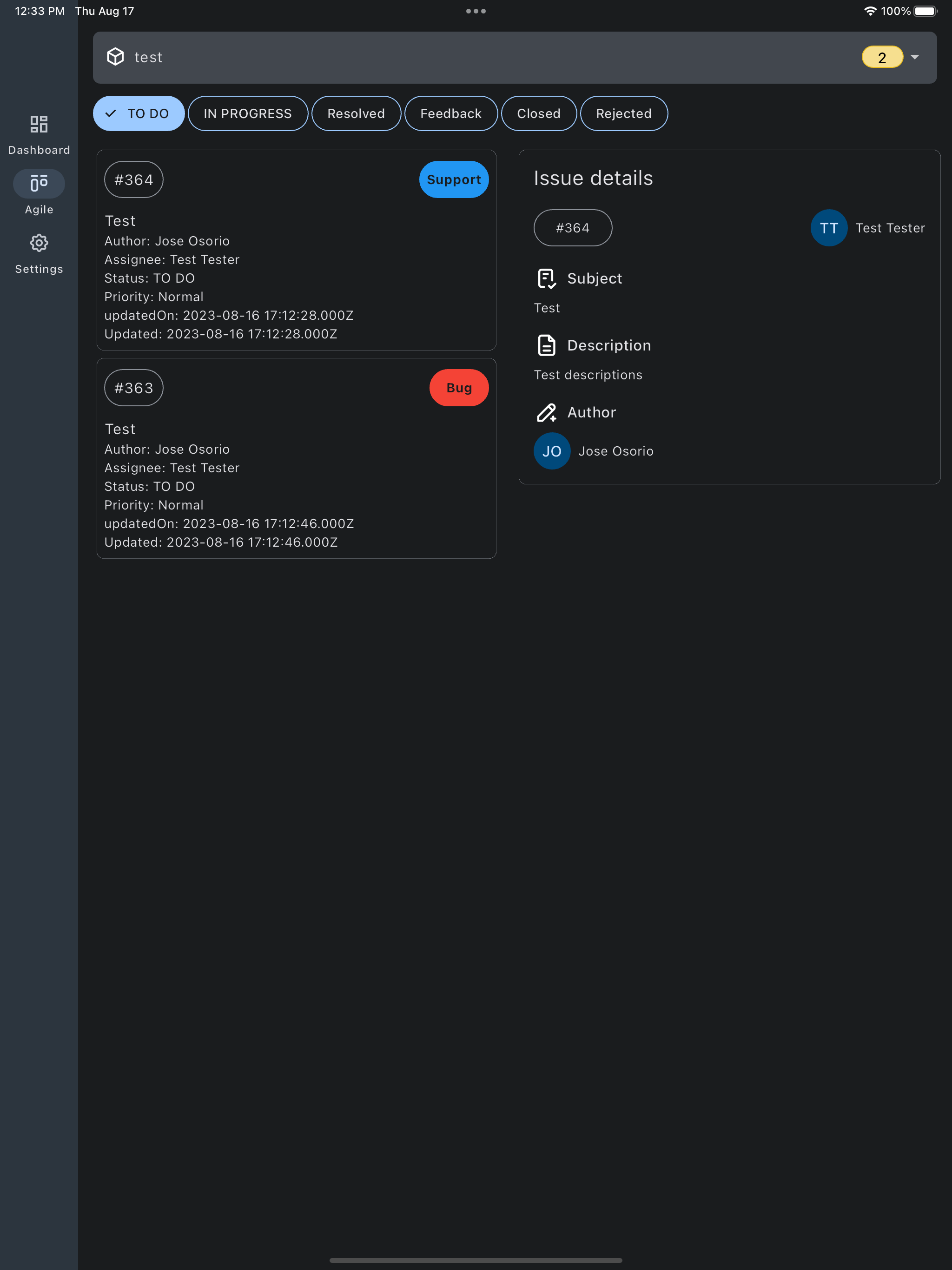Tap the home indicator bar

point(476,1260)
